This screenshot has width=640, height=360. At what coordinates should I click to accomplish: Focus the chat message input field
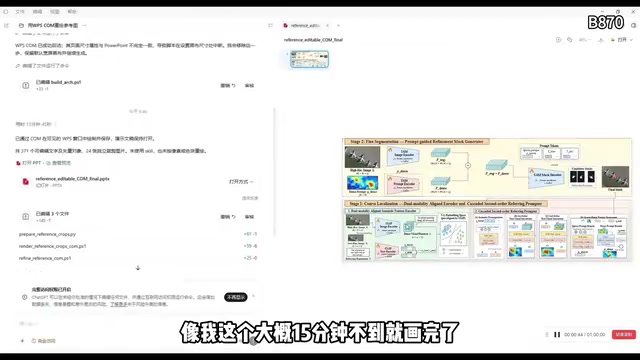[138, 324]
